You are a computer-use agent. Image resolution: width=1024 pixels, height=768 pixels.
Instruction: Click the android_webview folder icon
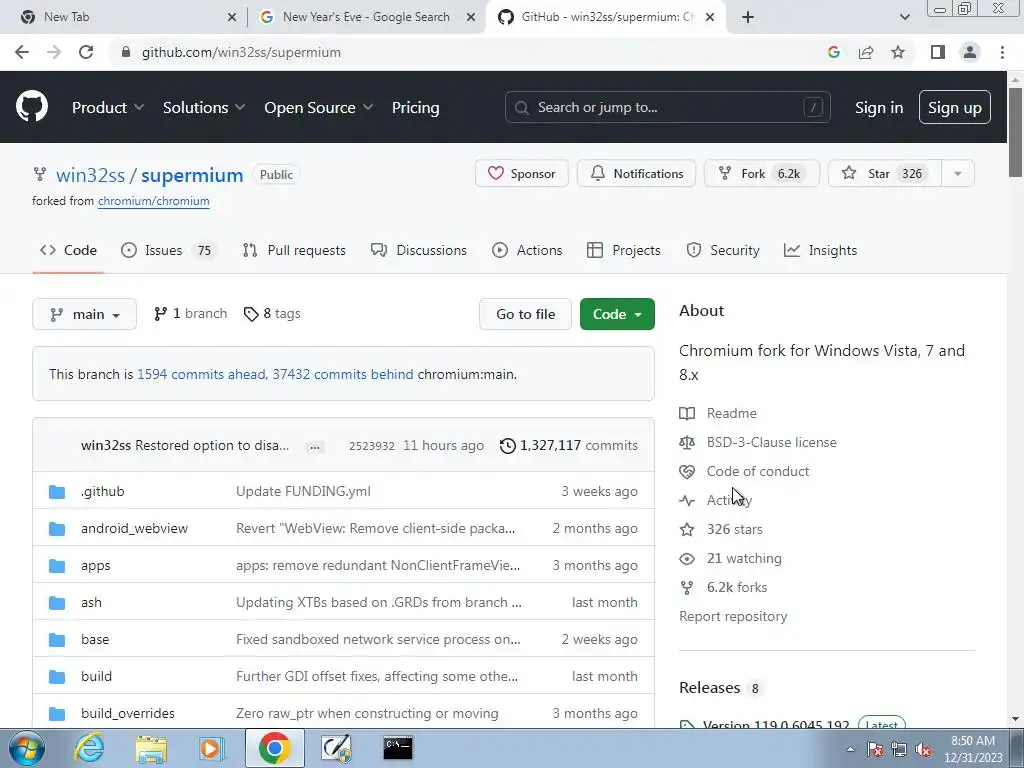[x=57, y=528]
